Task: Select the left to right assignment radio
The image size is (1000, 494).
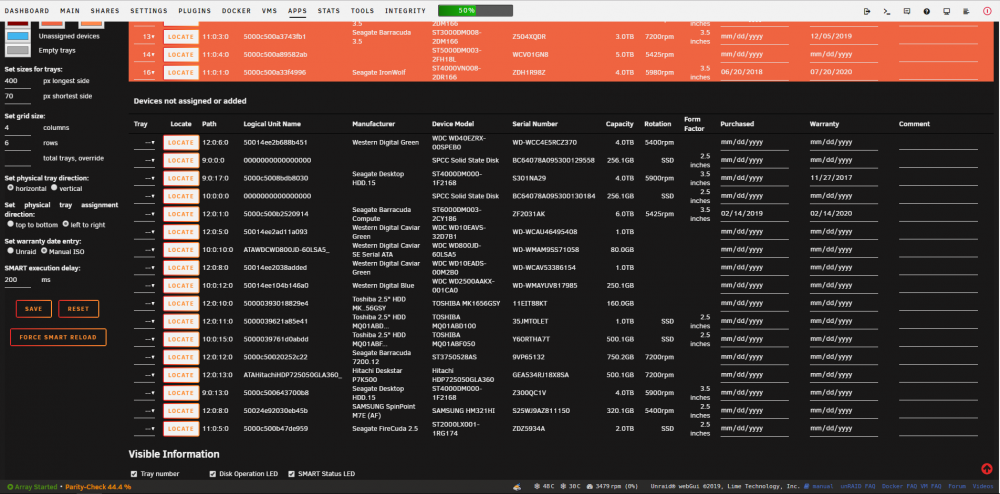Action: click(x=65, y=224)
